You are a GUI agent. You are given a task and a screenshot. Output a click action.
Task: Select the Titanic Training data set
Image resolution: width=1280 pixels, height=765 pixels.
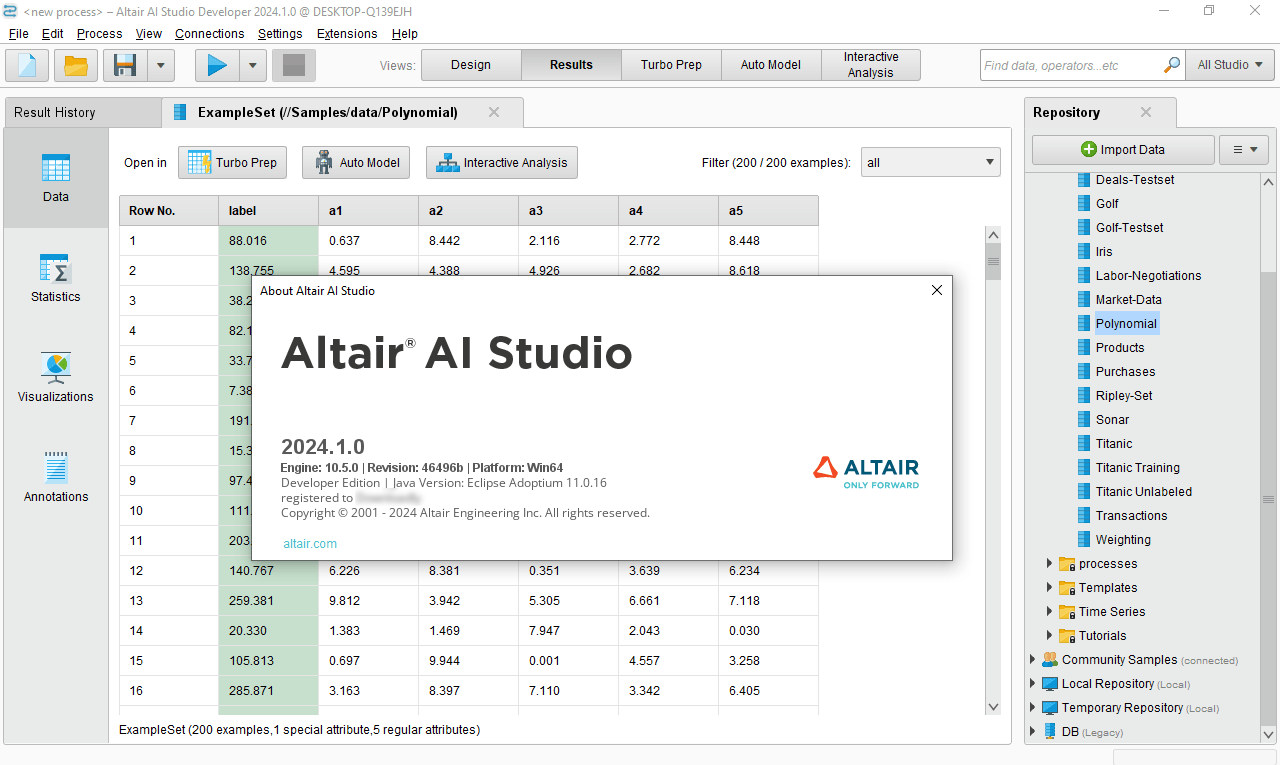1137,468
